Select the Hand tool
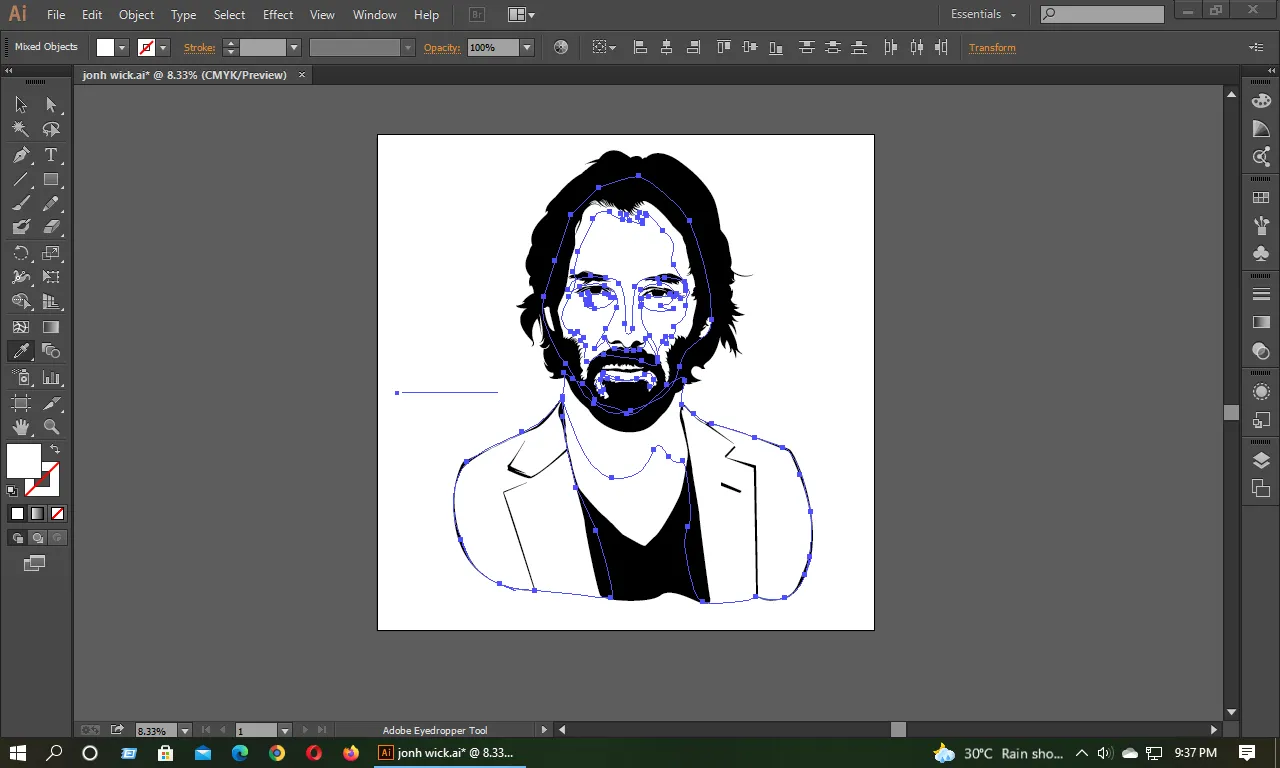This screenshot has height=768, width=1280. point(21,427)
